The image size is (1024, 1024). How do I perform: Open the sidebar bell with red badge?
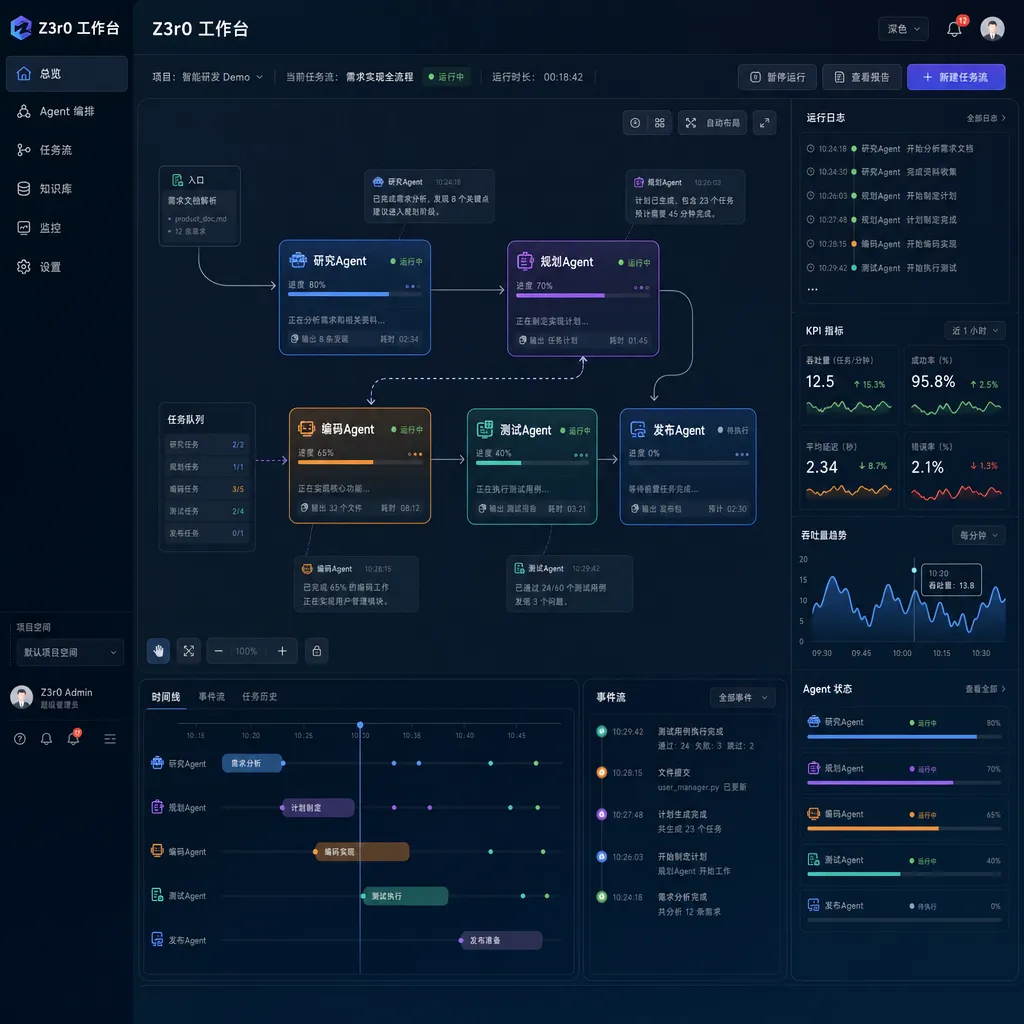pyautogui.click(x=74, y=738)
